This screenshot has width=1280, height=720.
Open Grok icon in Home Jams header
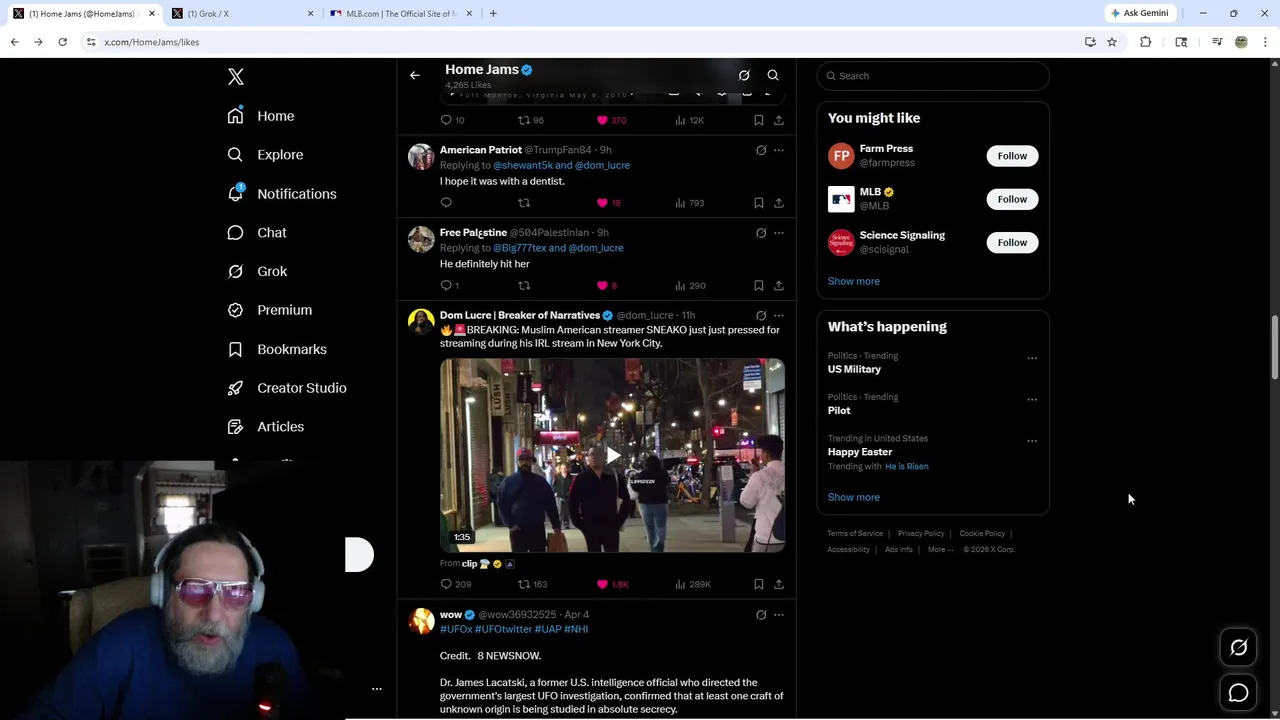pyautogui.click(x=744, y=75)
